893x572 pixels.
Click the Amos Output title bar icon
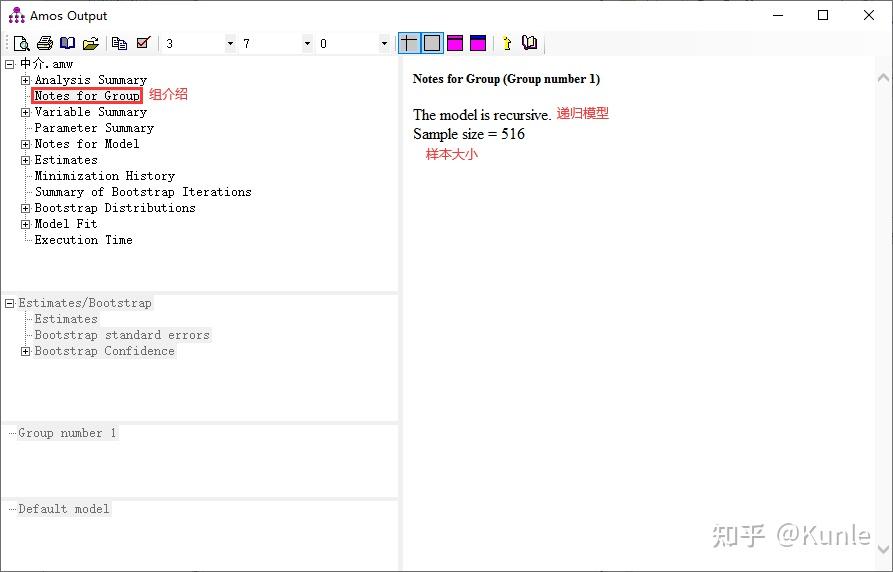17,15
